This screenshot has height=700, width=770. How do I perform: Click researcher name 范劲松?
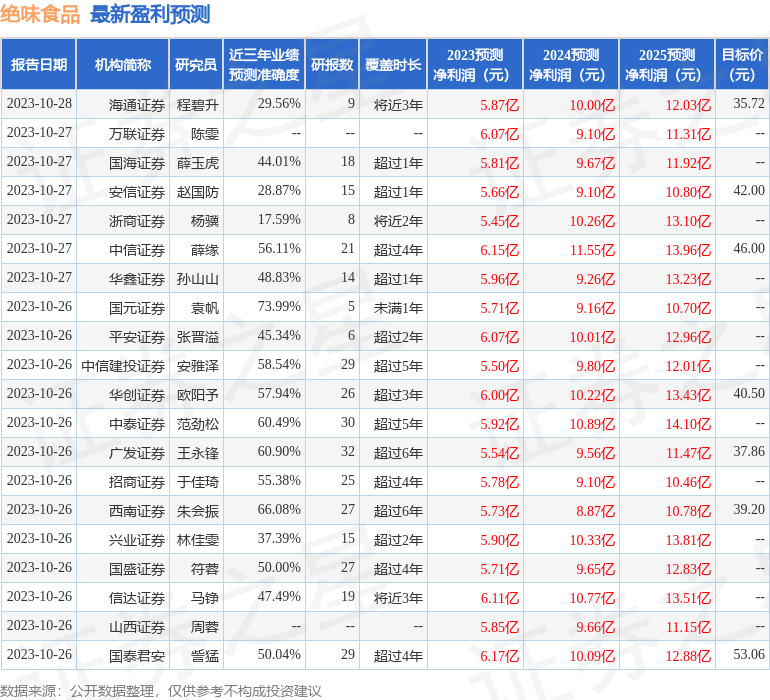click(x=197, y=423)
